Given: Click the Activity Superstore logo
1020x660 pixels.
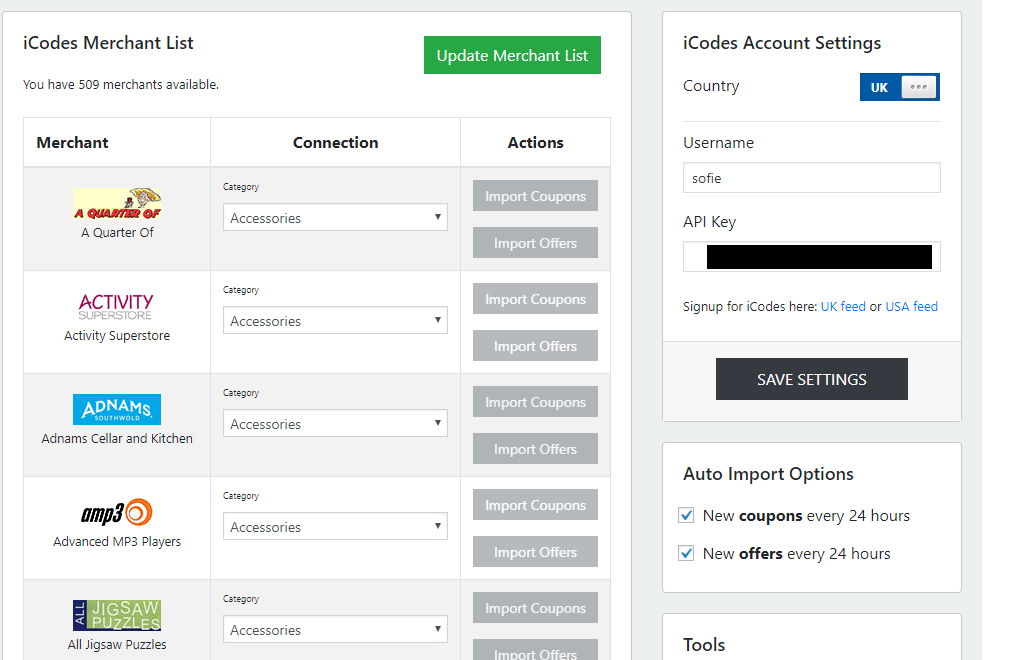Looking at the screenshot, I should pyautogui.click(x=116, y=306).
